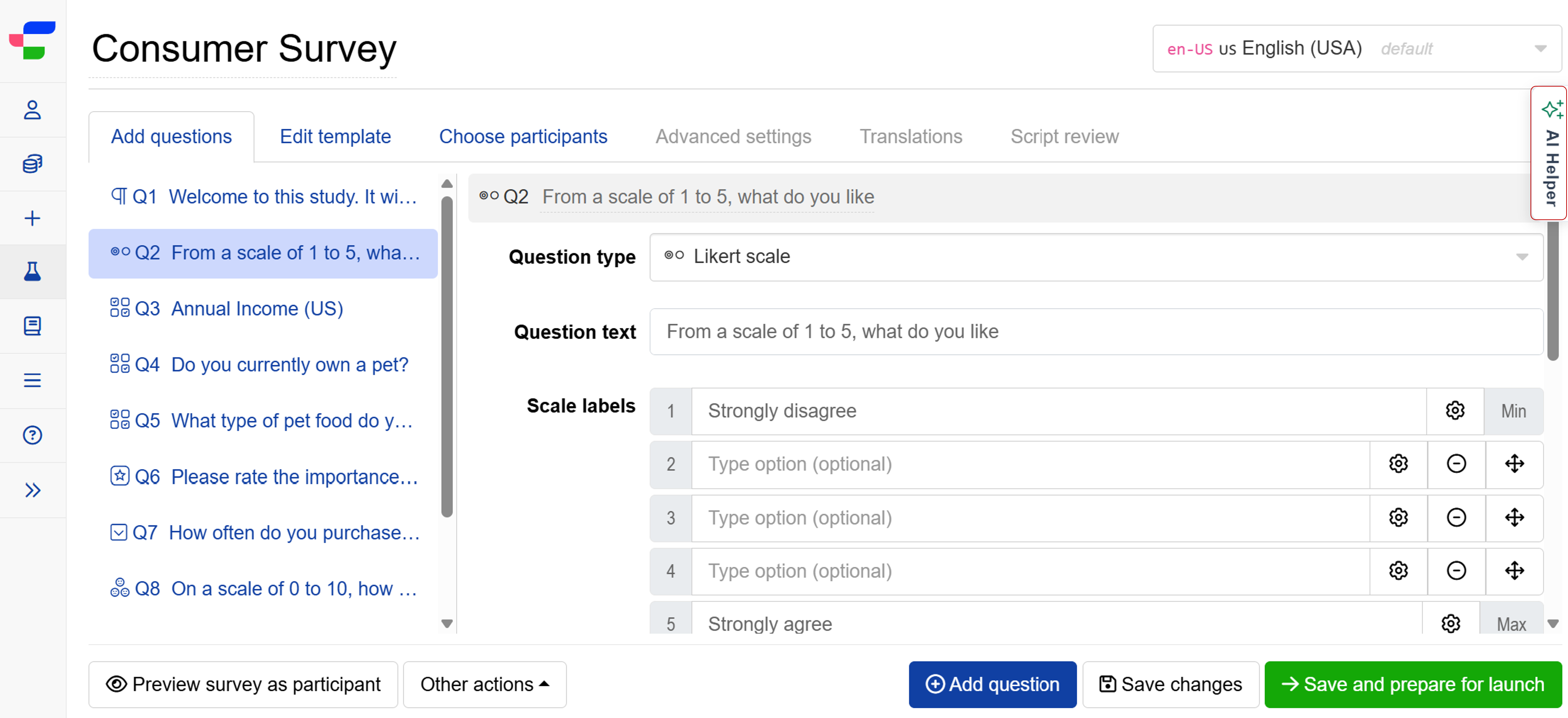Select the document icon in the left sidebar
The height and width of the screenshot is (718, 1568).
coord(32,326)
